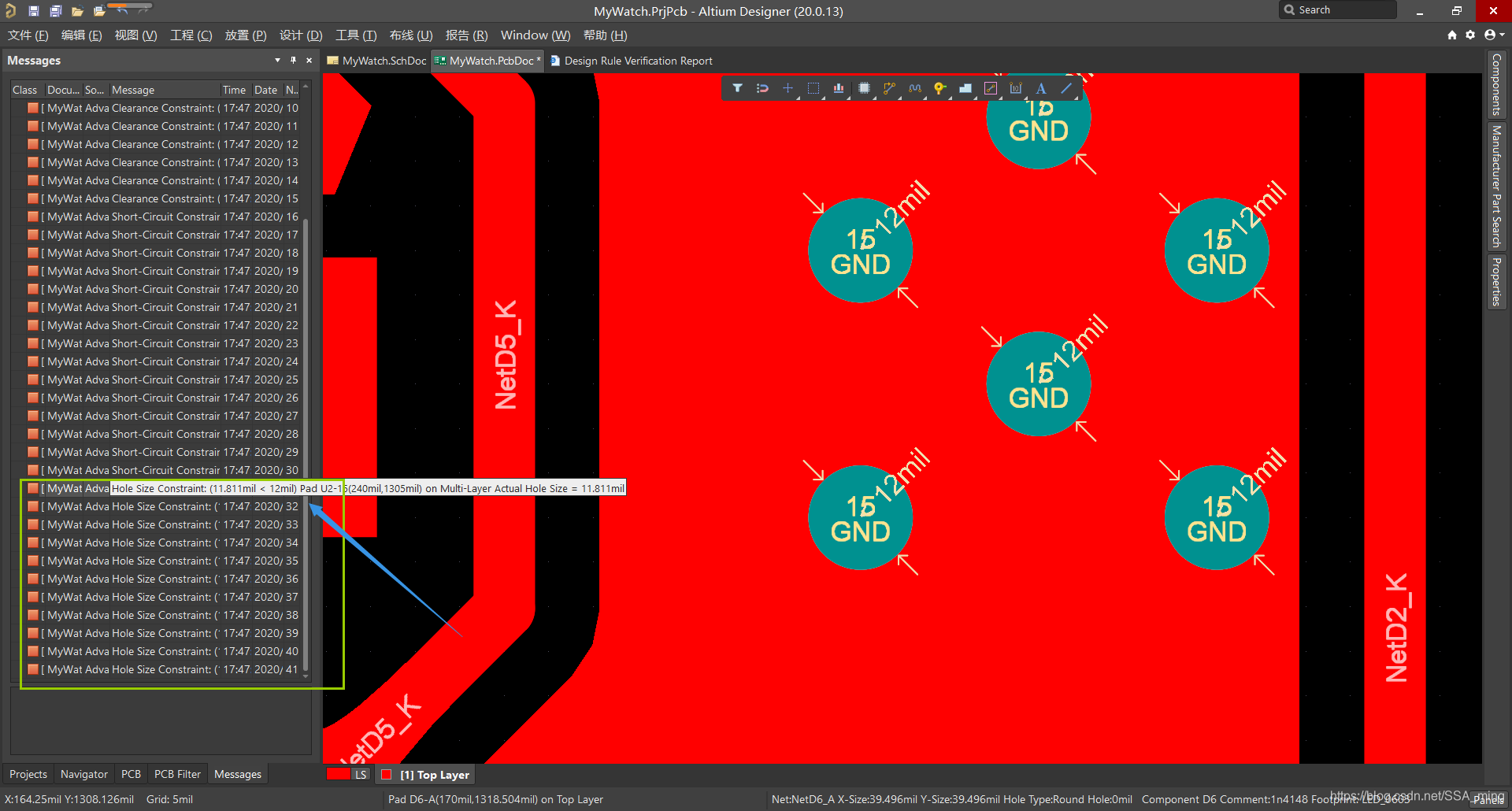Select the Move objects cross tool

tap(787, 88)
